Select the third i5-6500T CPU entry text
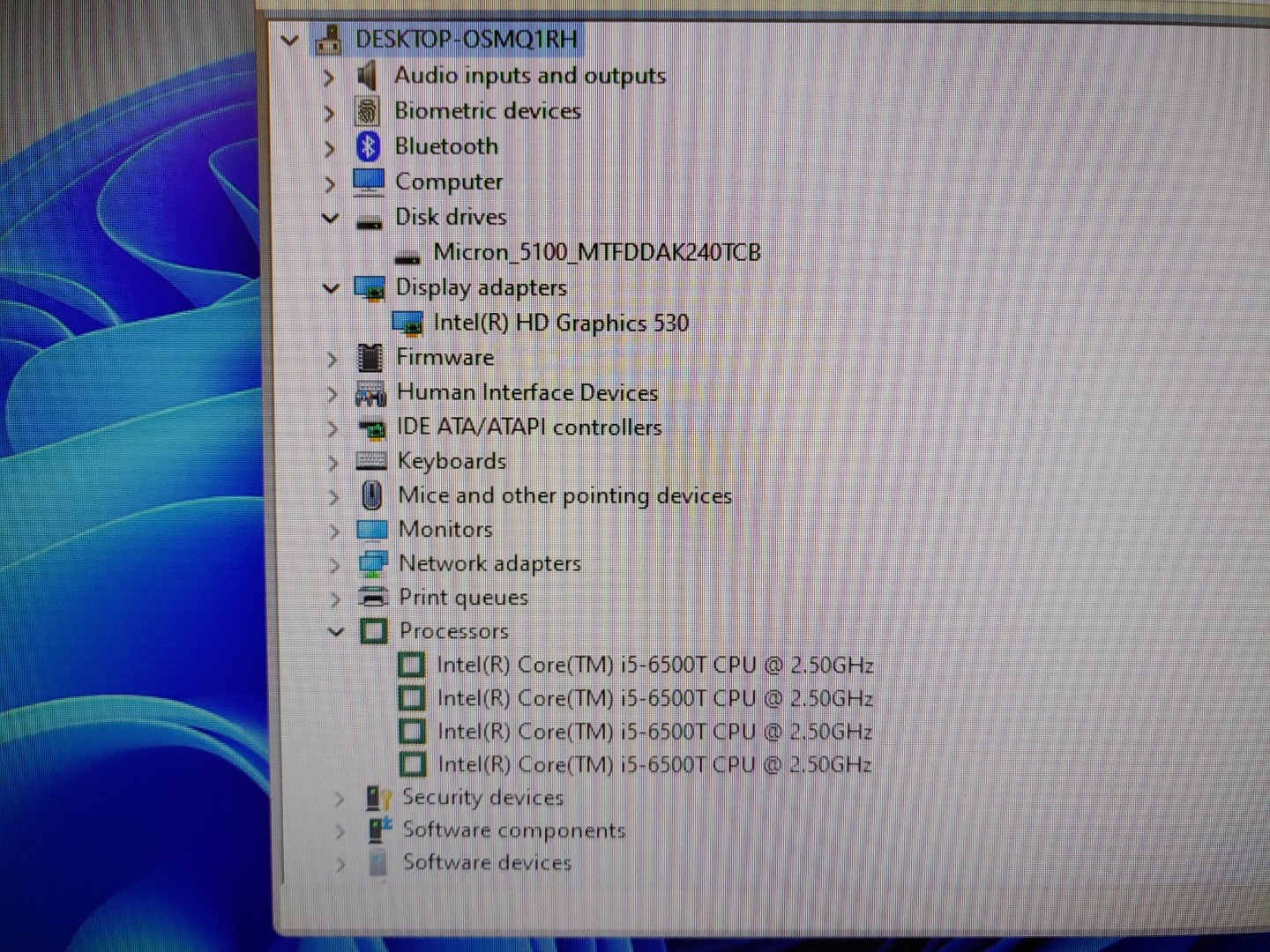This screenshot has width=1270, height=952. (655, 732)
